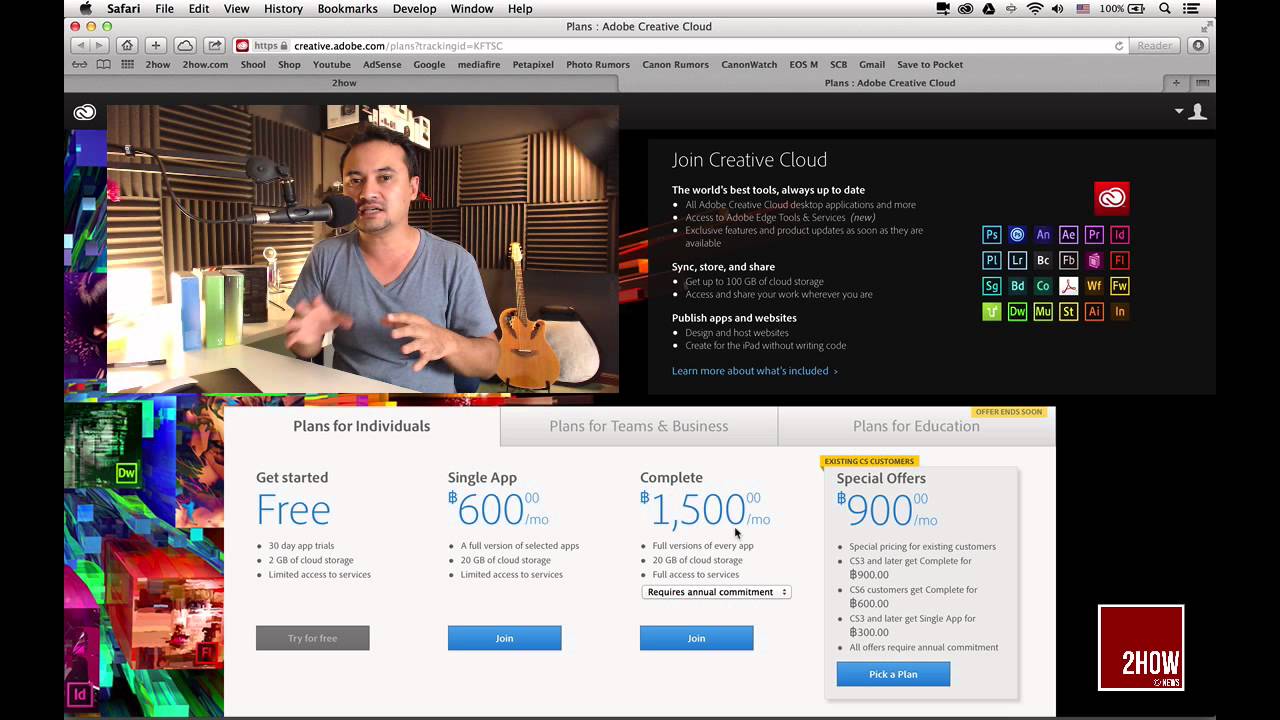Expand account menu arrow beside user icon
This screenshot has width=1280, height=720.
[x=1179, y=112]
